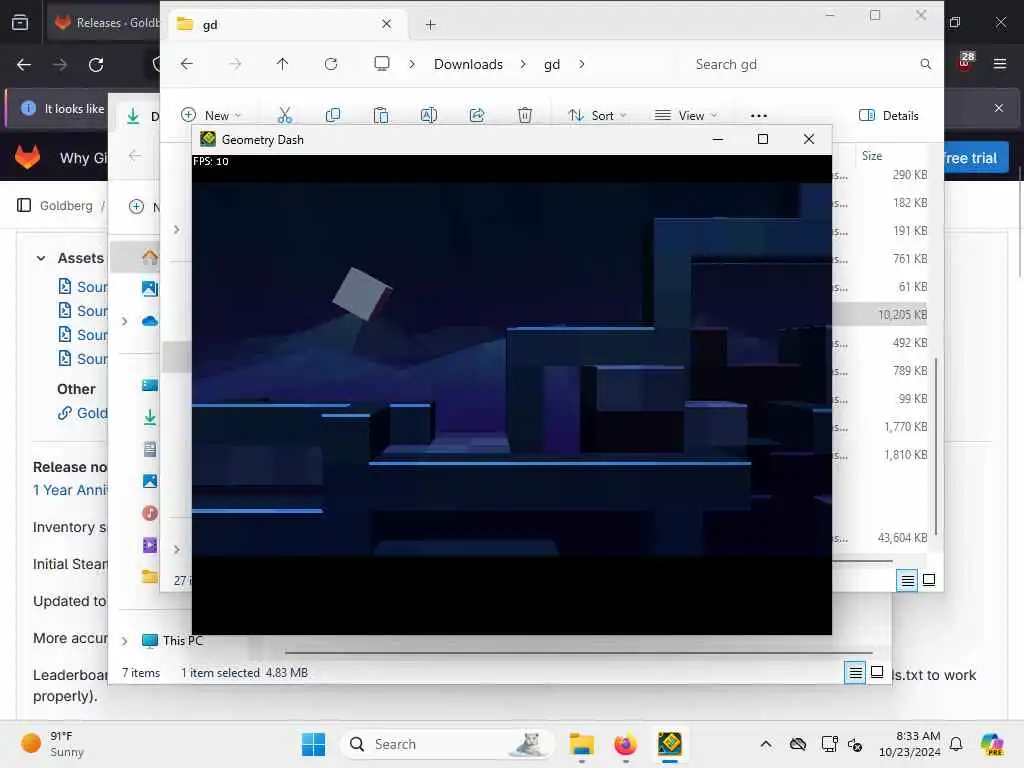Image resolution: width=1024 pixels, height=768 pixels.
Task: Go up one folder in gd Explorer
Action: coord(282,64)
